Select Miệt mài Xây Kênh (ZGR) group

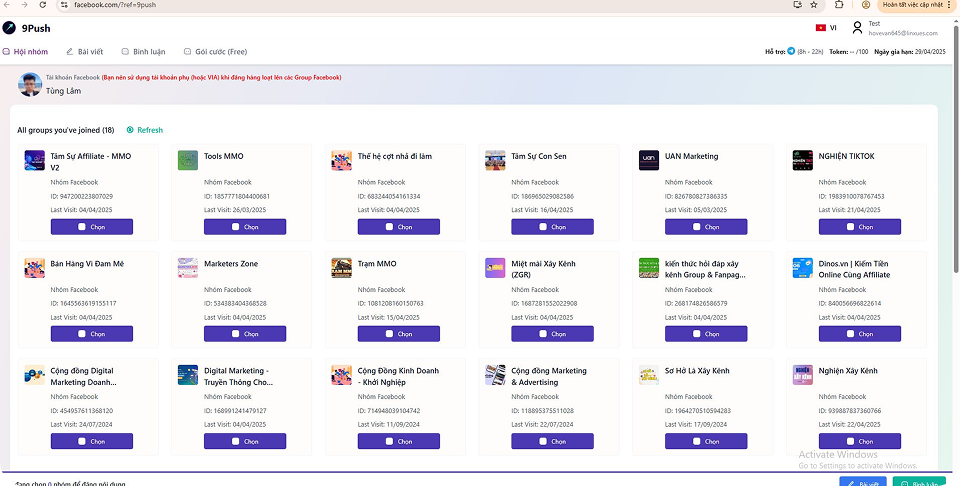click(552, 334)
